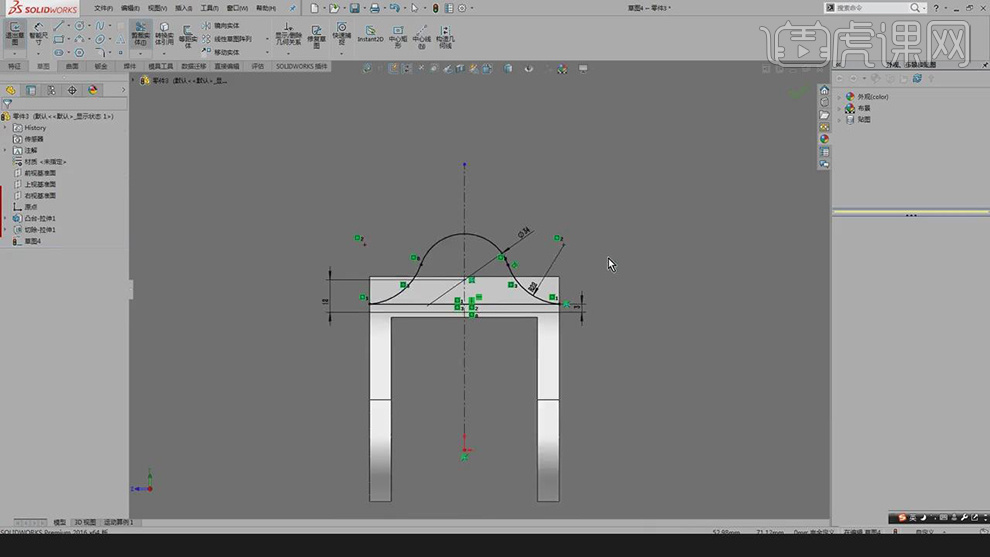Toggle Instant2D mode

click(x=371, y=33)
